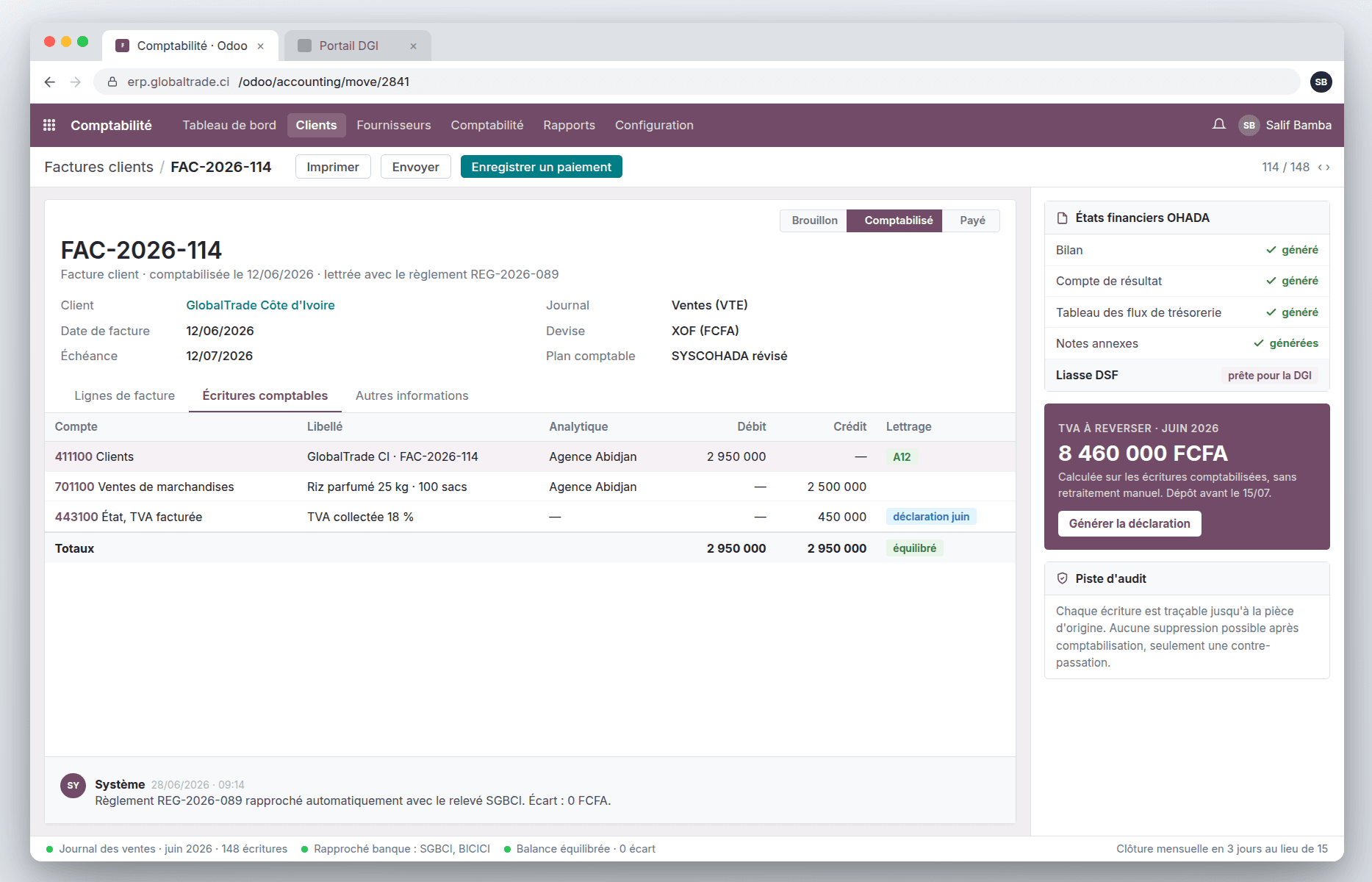1372x882 pixels.
Task: Click the États financiers OHADA document icon
Action: tap(1062, 218)
